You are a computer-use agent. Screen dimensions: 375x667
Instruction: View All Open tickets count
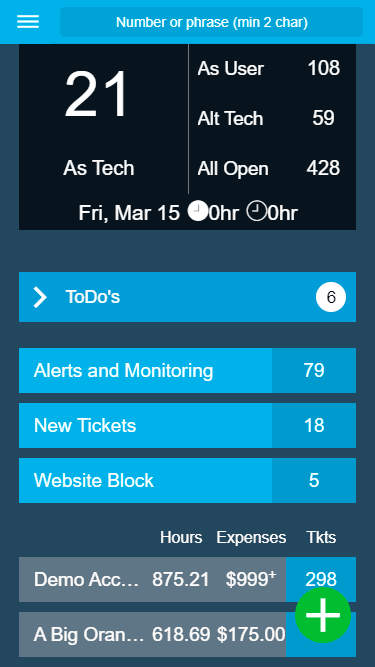point(269,168)
